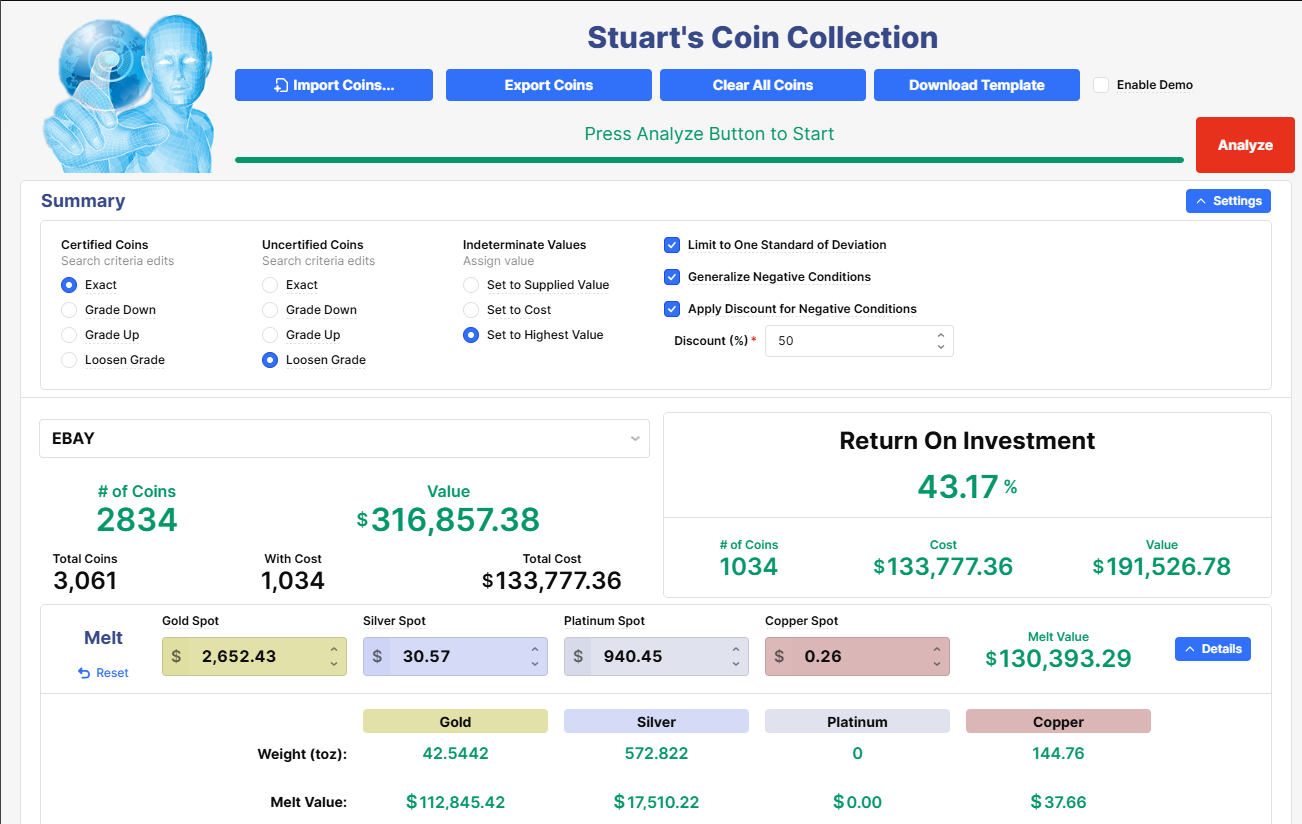This screenshot has height=824, width=1302.
Task: Increase the Silver Spot stepper arrow
Action: point(535,650)
